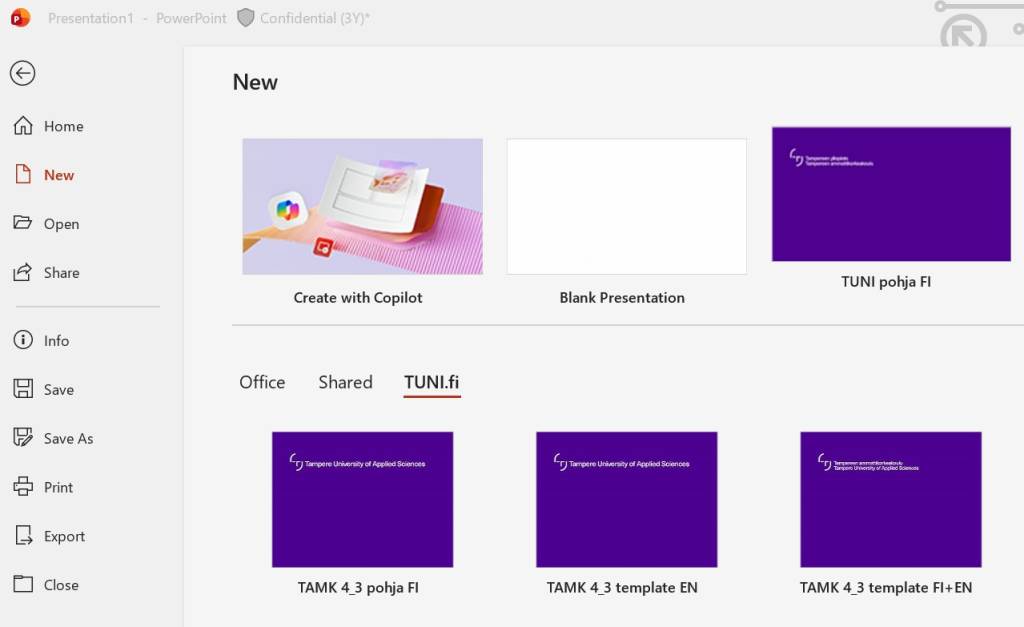
Task: Click the Close folder icon
Action: pyautogui.click(x=23, y=584)
